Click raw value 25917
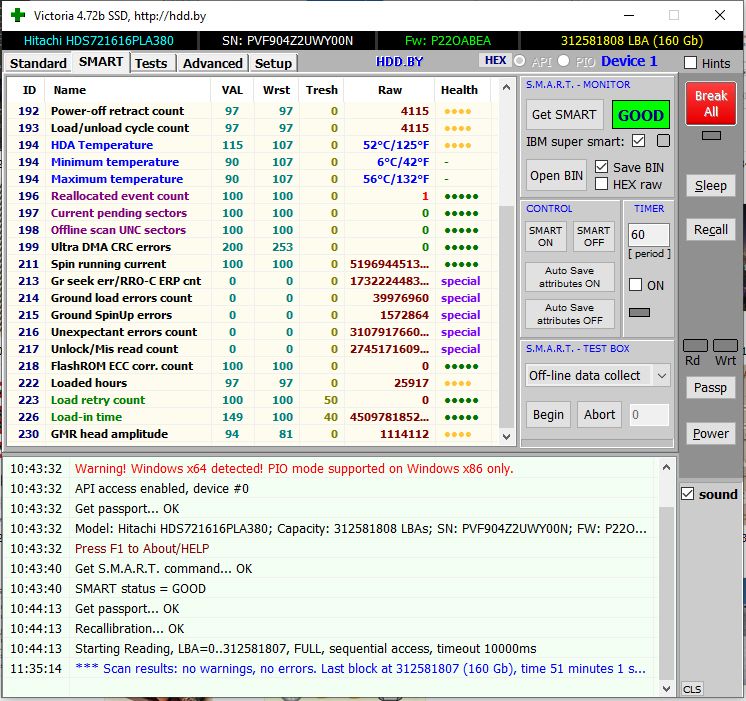 (x=412, y=383)
